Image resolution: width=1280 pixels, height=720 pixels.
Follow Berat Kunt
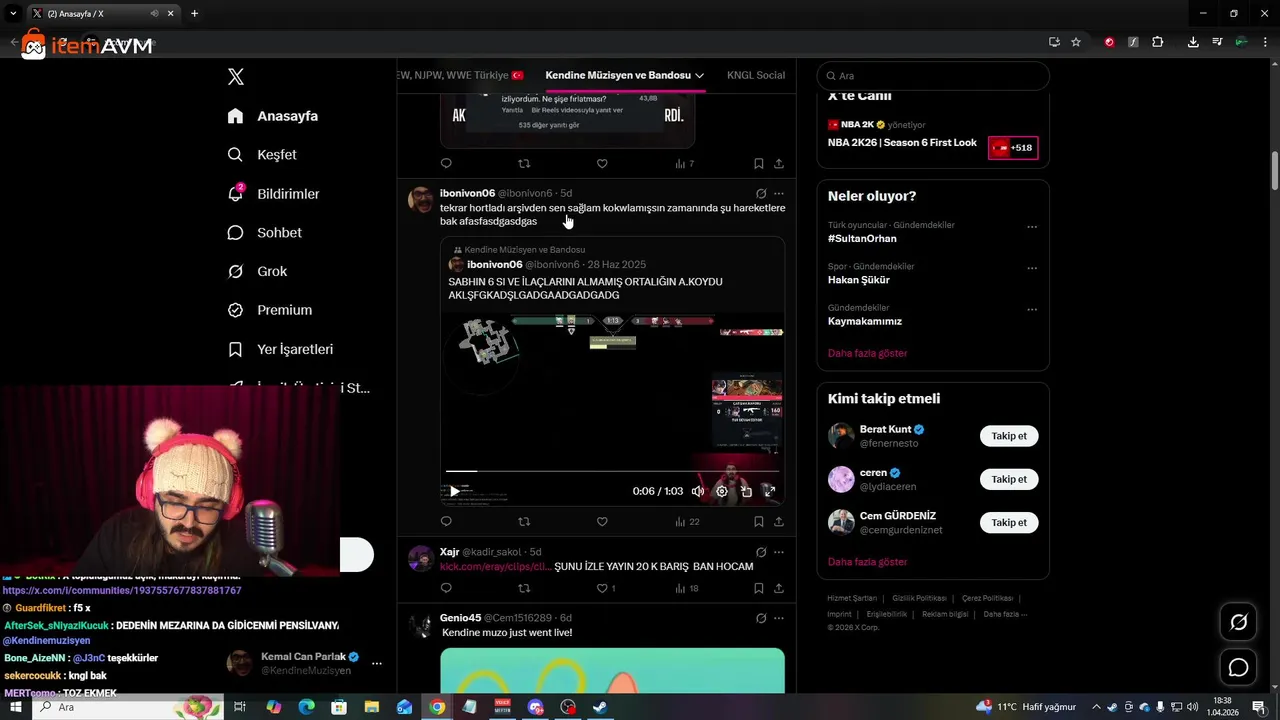(x=1009, y=436)
